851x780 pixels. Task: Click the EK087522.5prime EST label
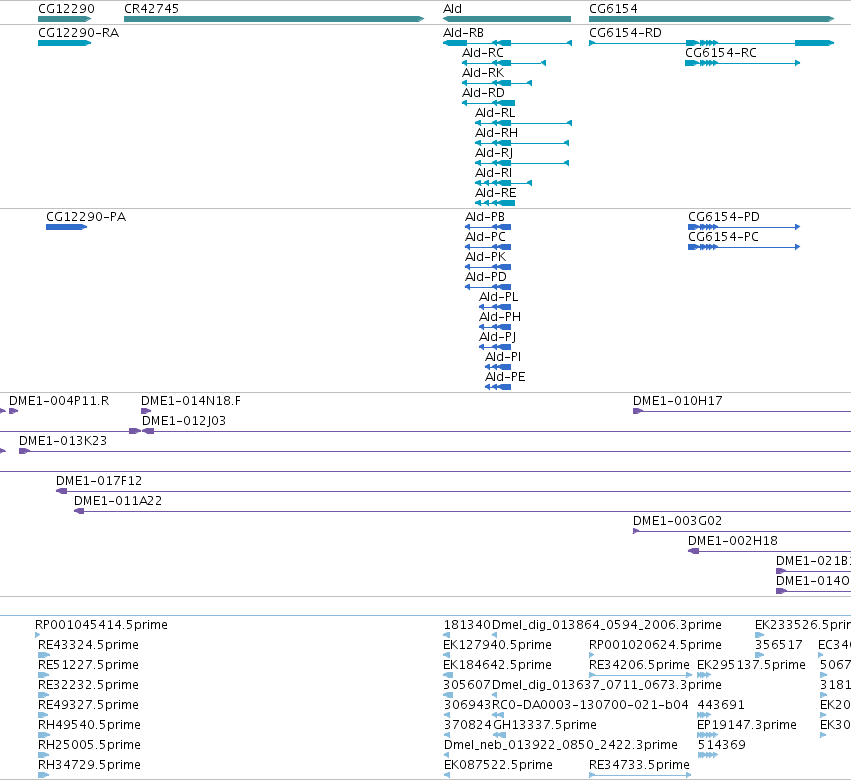[498, 765]
